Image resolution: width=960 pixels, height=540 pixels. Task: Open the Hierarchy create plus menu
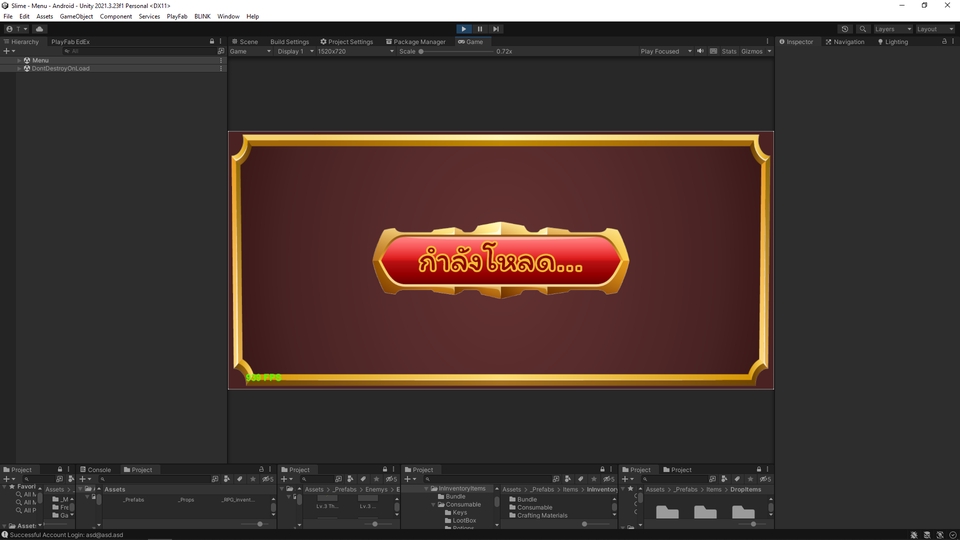[9, 51]
